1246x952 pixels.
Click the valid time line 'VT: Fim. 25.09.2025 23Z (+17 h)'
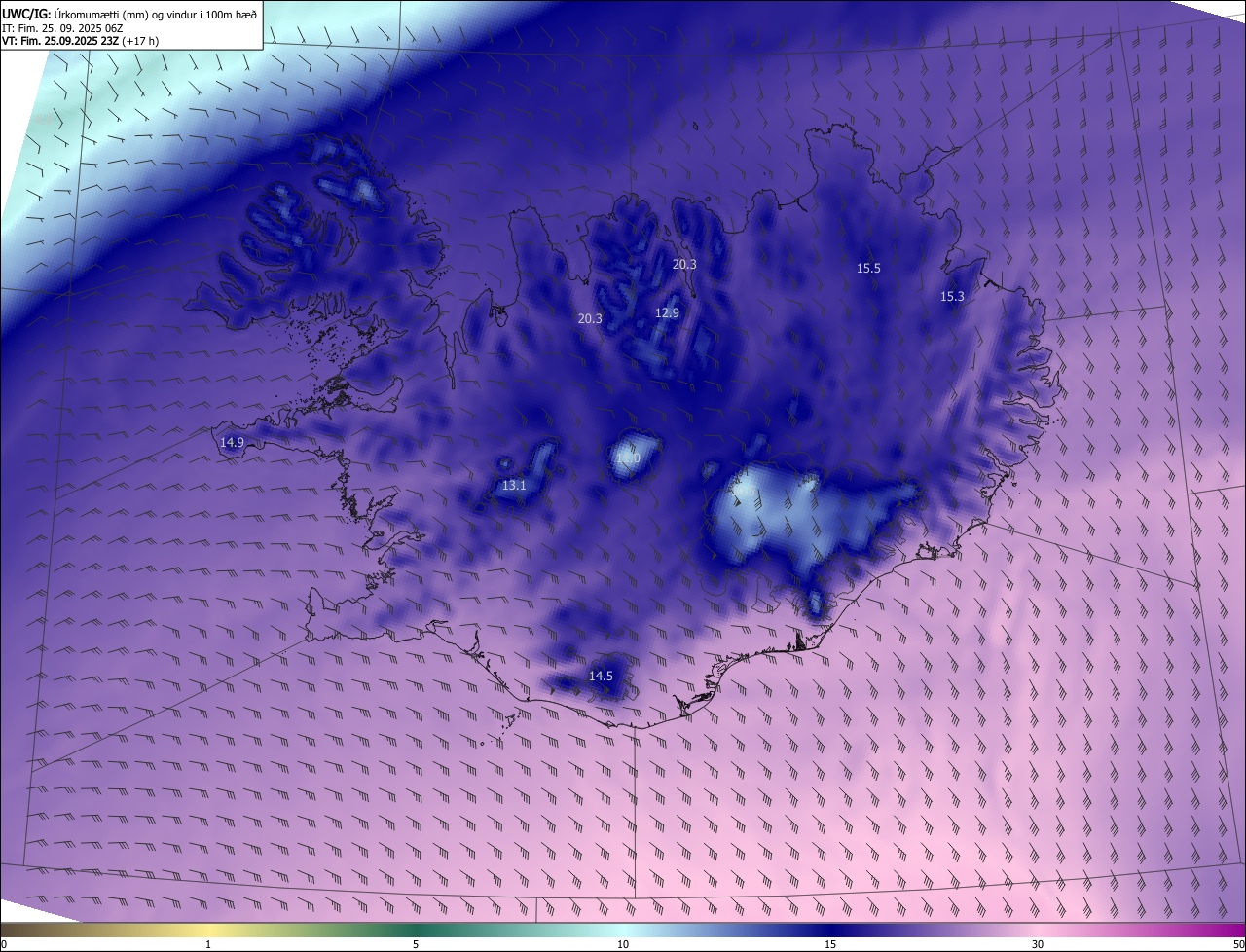click(x=81, y=41)
